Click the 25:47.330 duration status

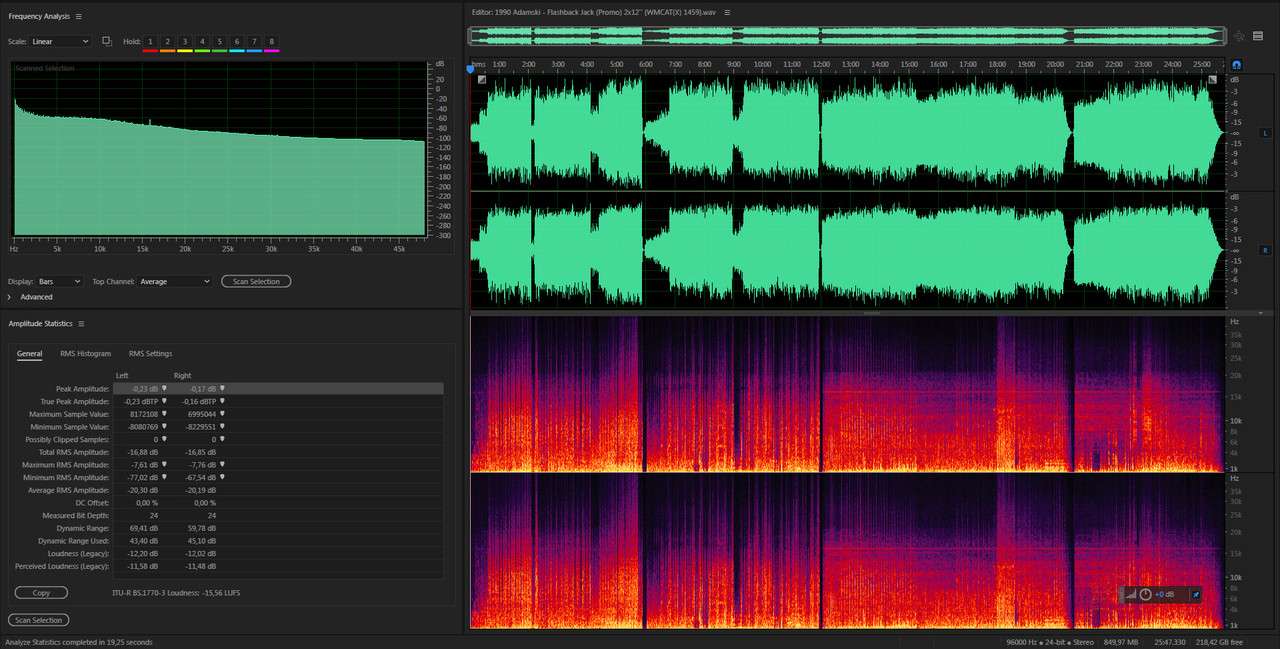[x=1170, y=642]
